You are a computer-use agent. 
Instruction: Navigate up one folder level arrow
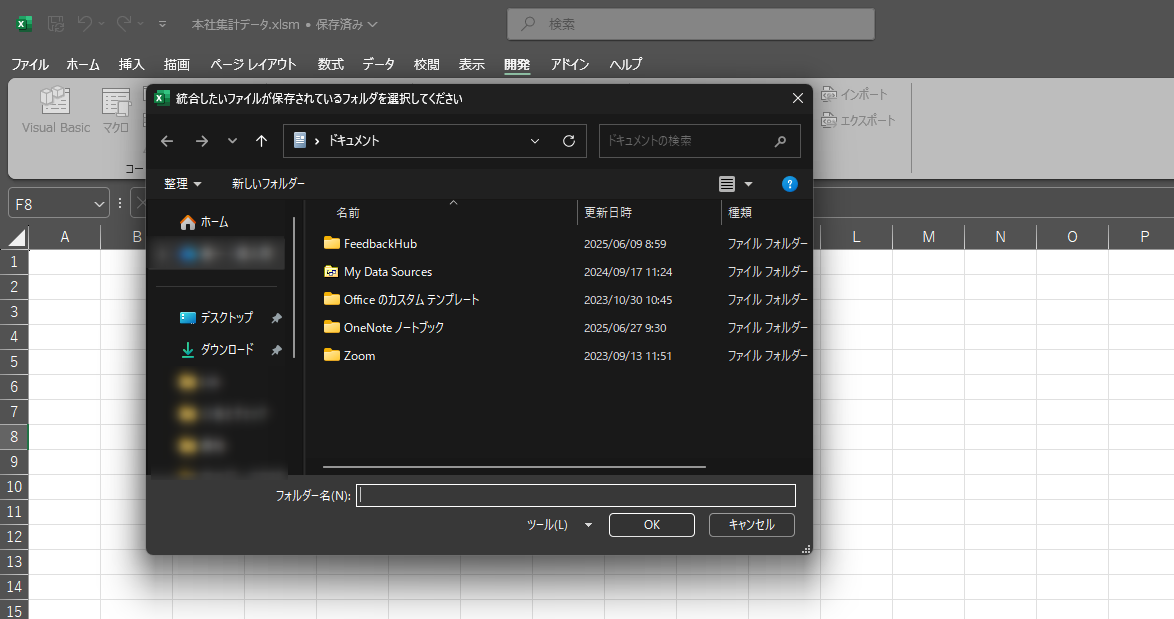pyautogui.click(x=261, y=141)
